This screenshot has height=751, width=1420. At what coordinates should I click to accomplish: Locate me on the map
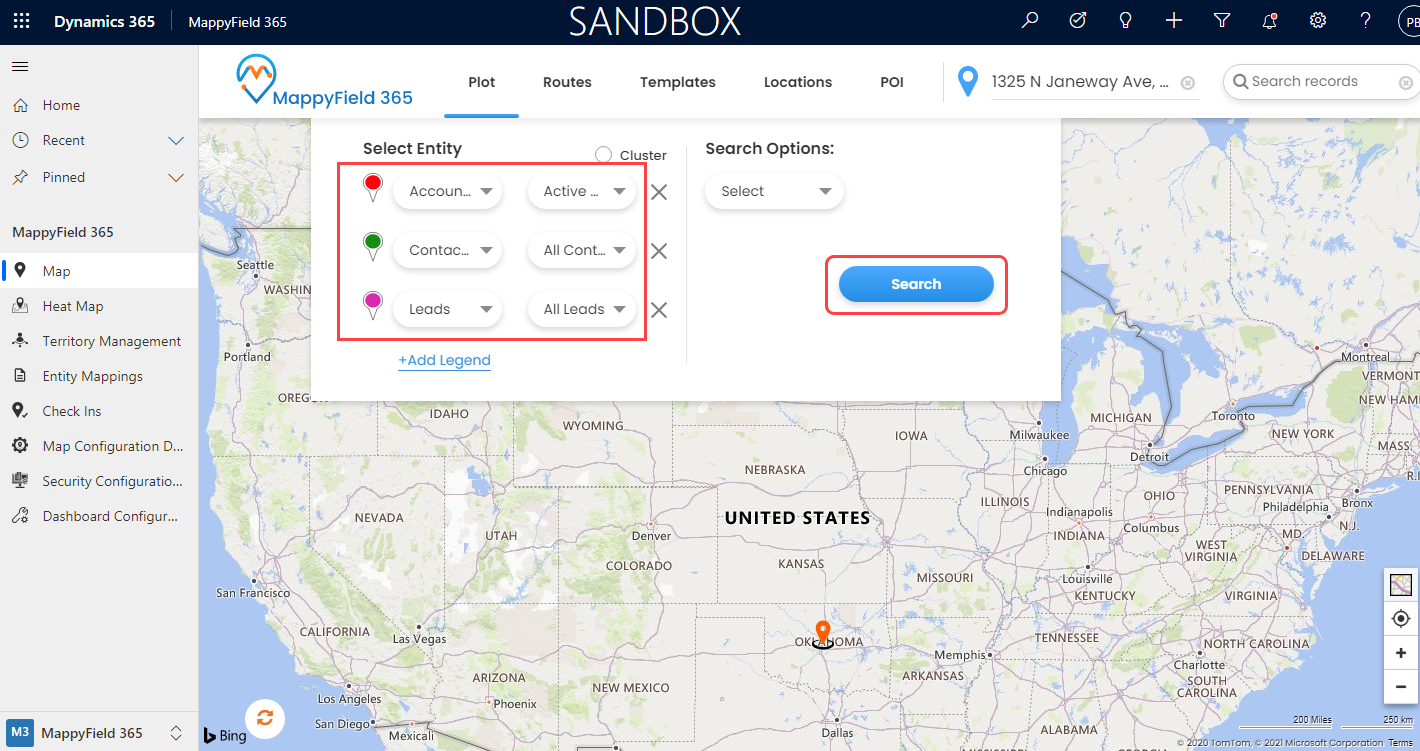[x=1401, y=619]
